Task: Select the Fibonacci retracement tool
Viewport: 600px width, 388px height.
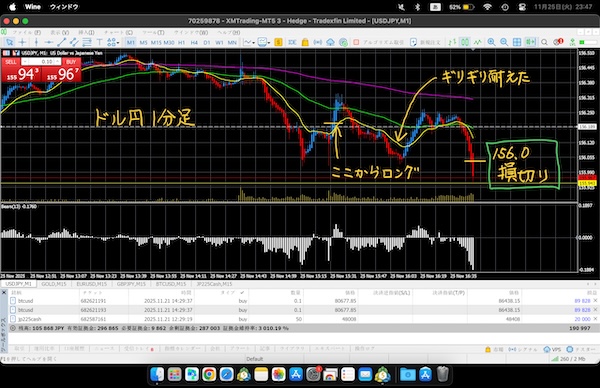Action: [x=87, y=42]
